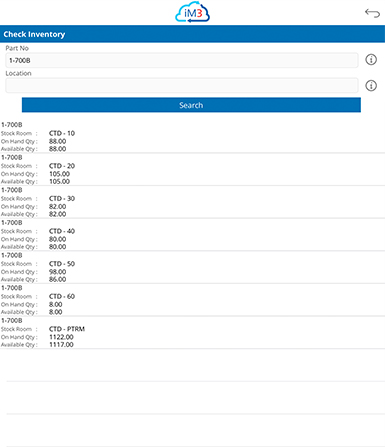Click the 105.00 on hand quantity
This screenshot has width=385, height=447.
[60, 174]
